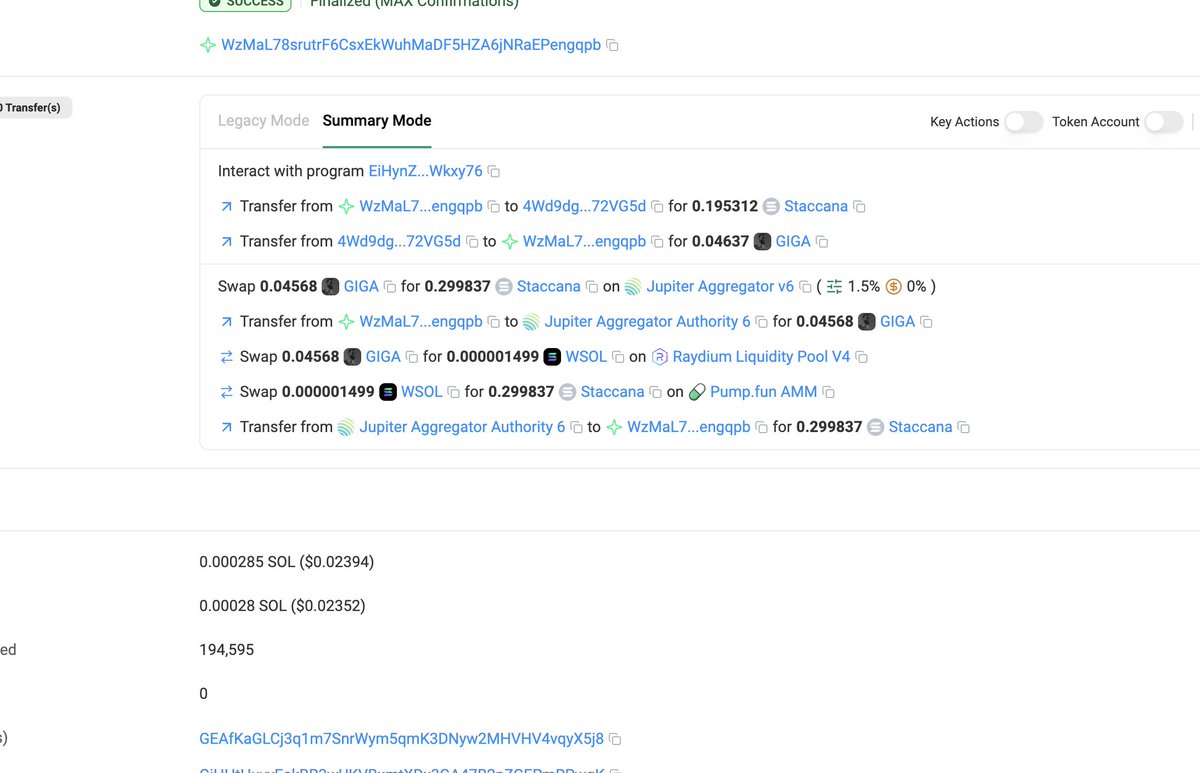Screen dimensions: 1200x773
Task: Copy WzMaL7...engqpb in transfer to Jupiter Authority row
Action: click(x=492, y=322)
